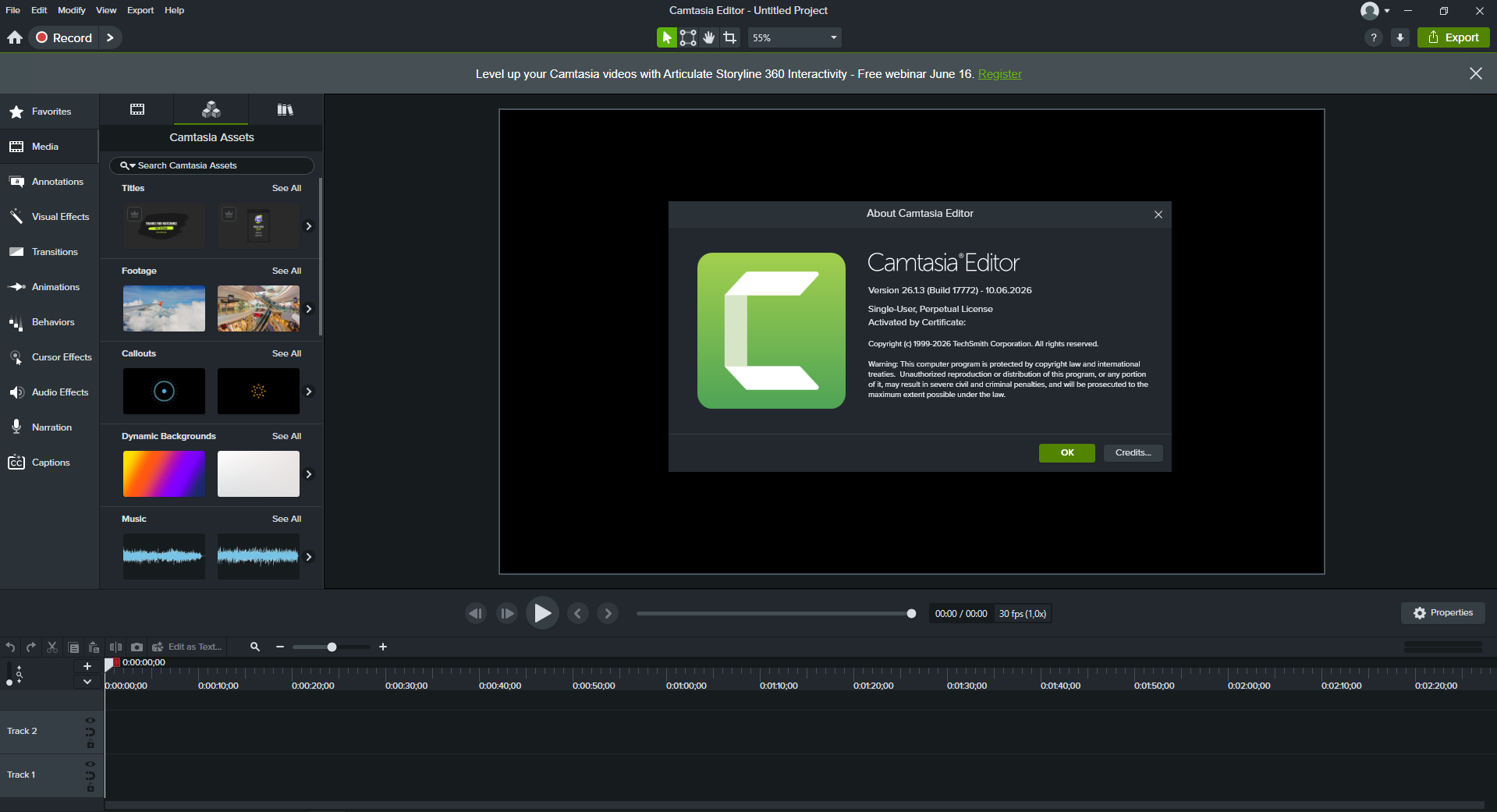Viewport: 1497px width, 812px height.
Task: Click the Paste icon in timeline toolbar
Action: tap(94, 647)
